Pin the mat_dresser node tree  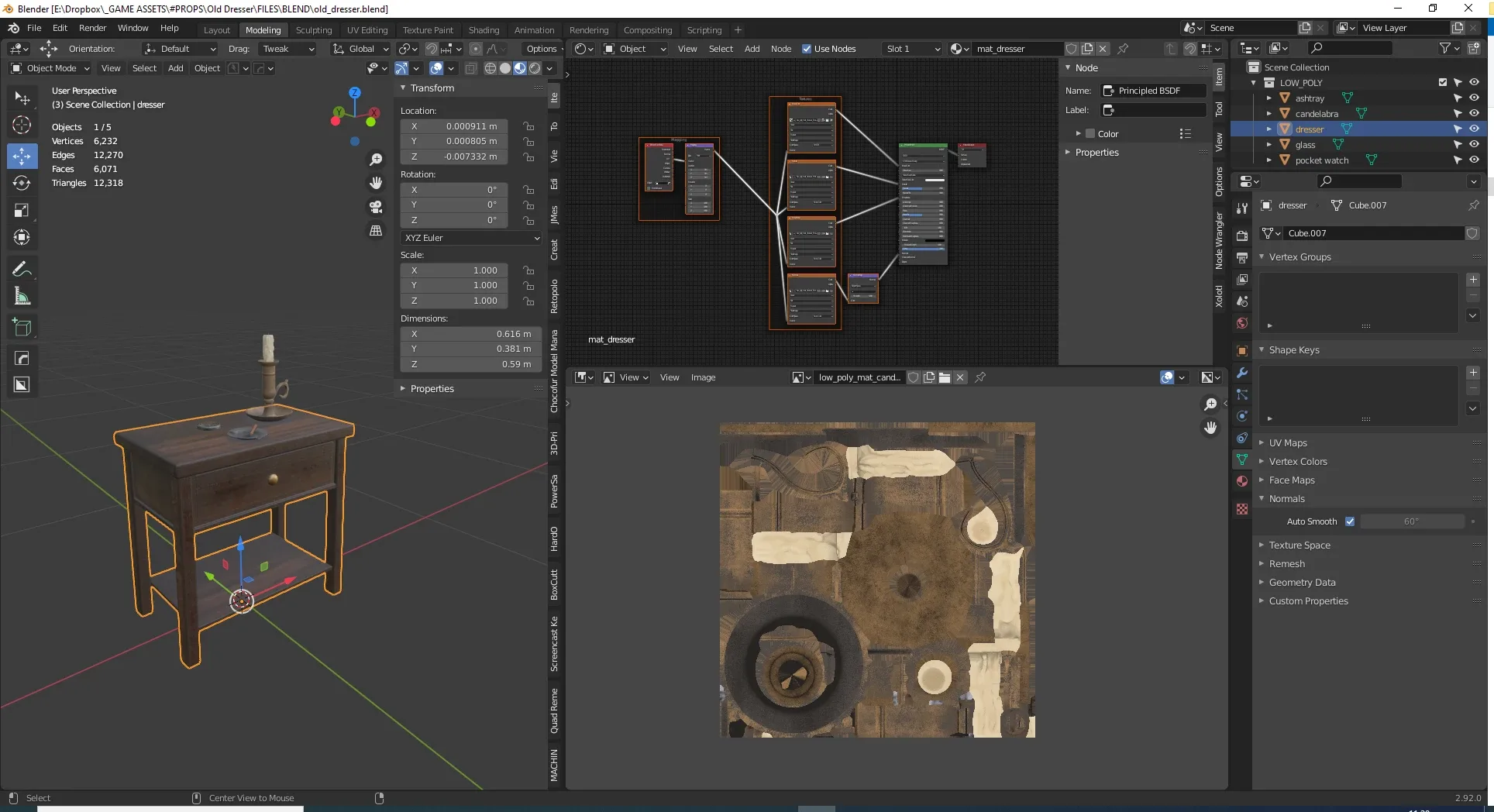coord(1123,49)
